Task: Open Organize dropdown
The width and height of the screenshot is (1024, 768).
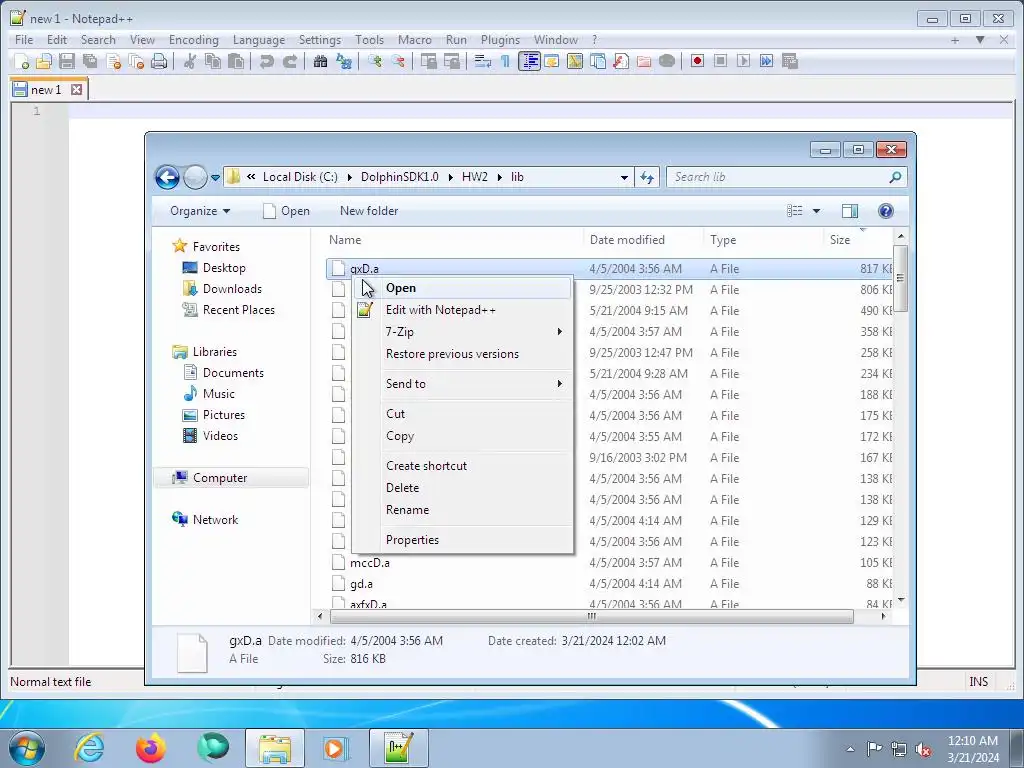Action: pyautogui.click(x=200, y=211)
